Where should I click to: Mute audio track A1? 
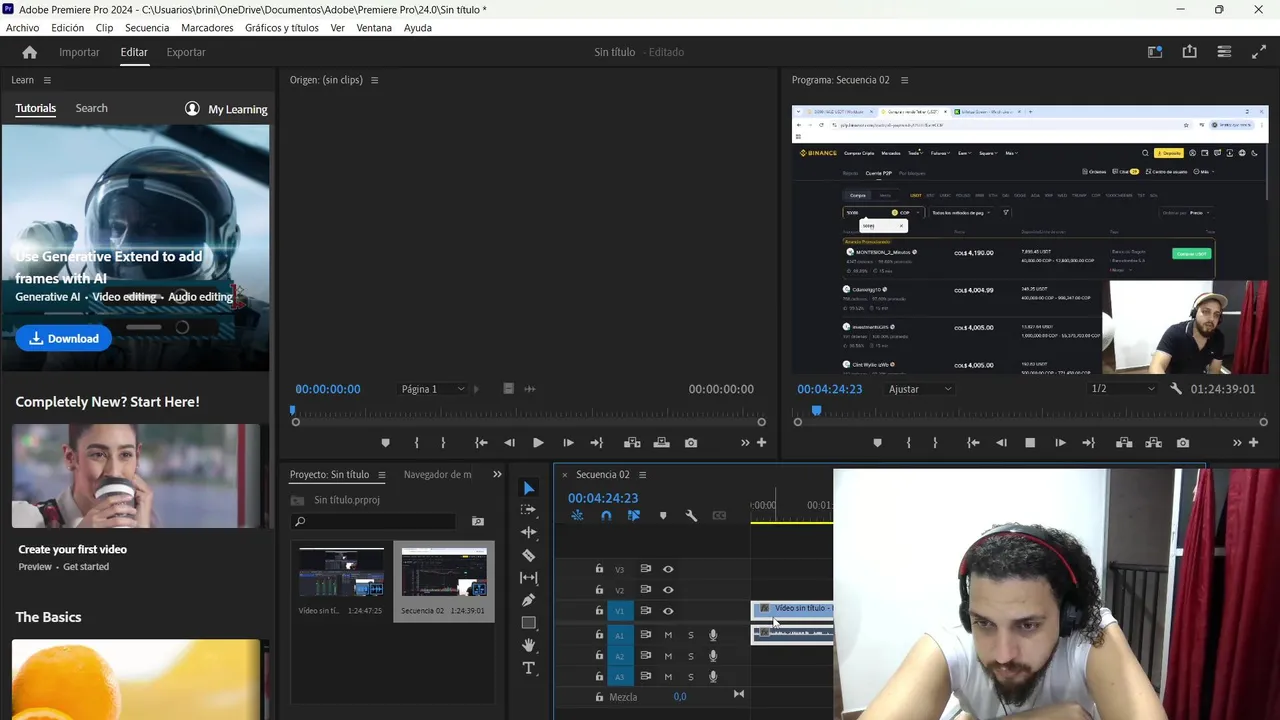pos(668,635)
